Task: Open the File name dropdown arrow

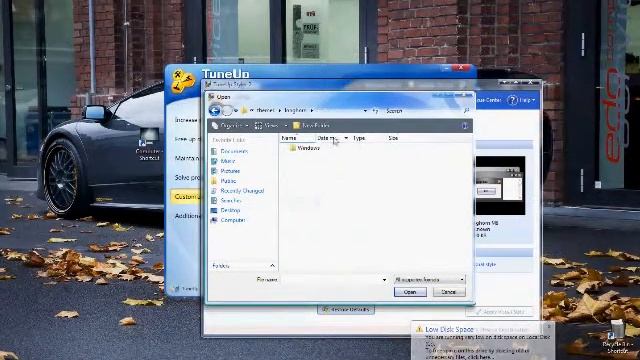Action: tap(384, 280)
